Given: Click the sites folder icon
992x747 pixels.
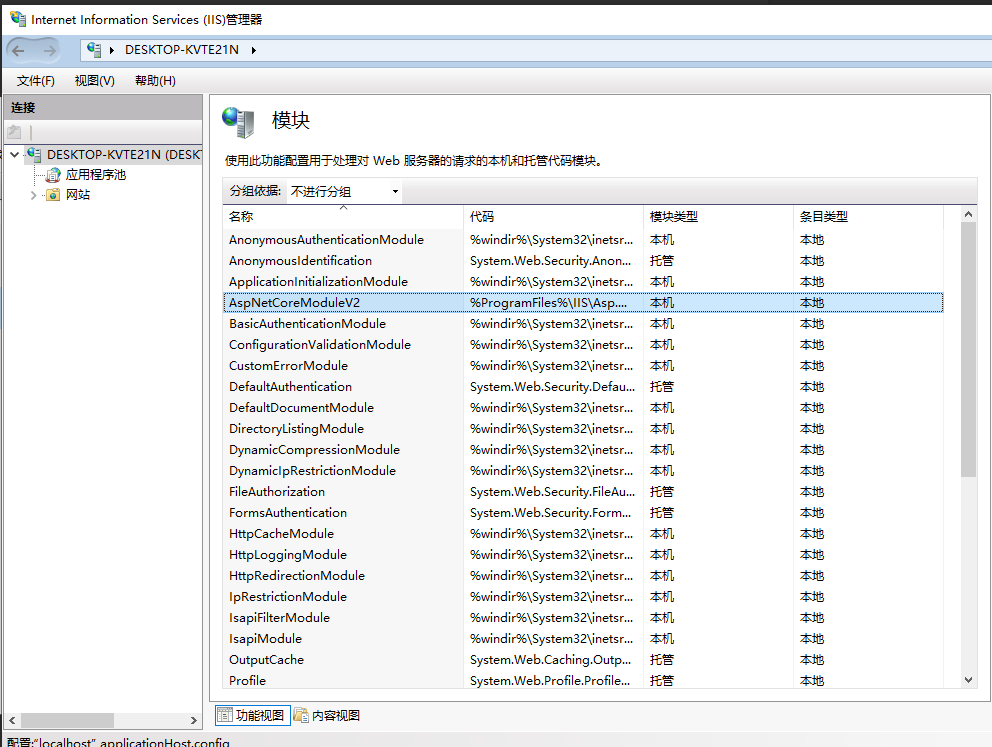Looking at the screenshot, I should coord(53,195).
